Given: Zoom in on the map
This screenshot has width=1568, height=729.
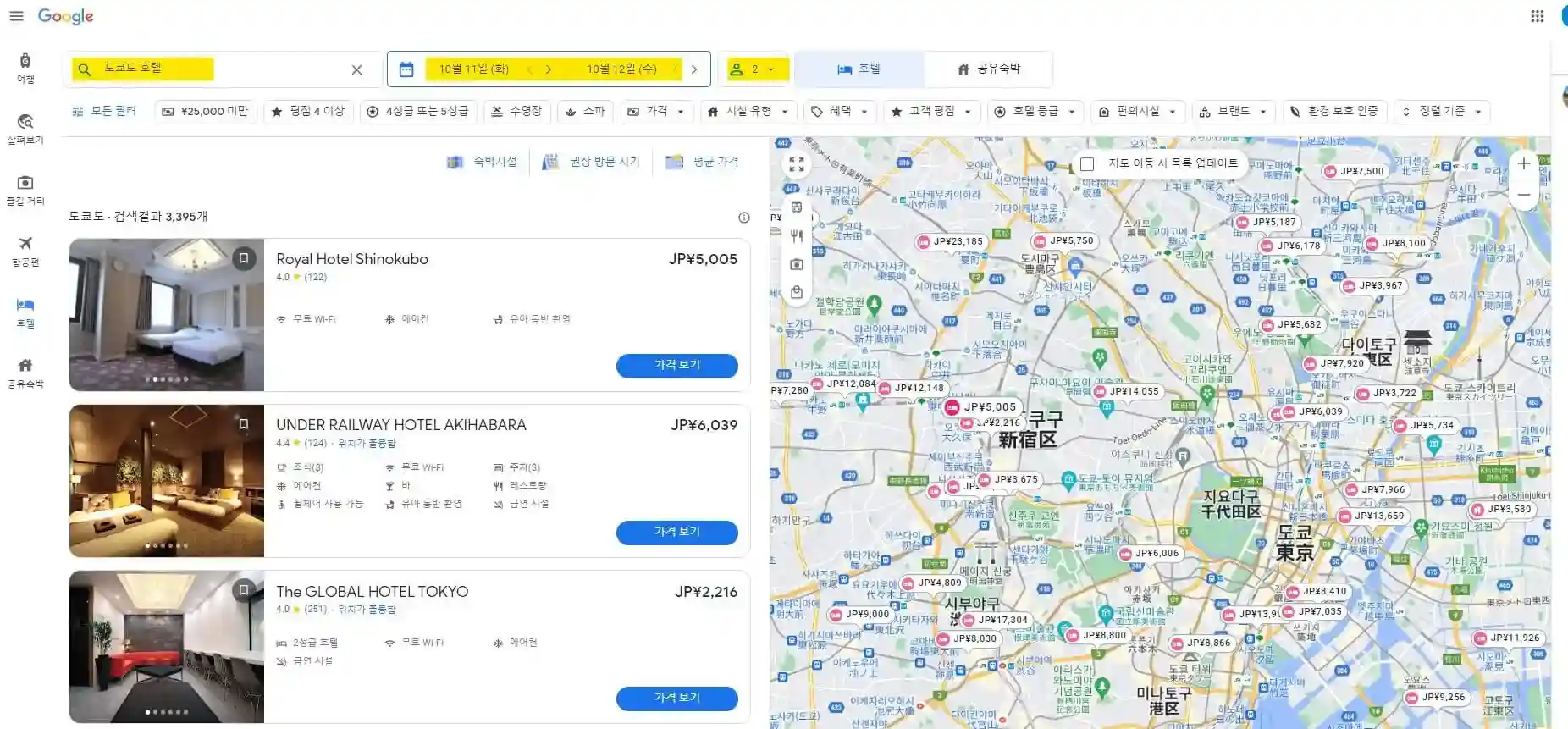Looking at the screenshot, I should coord(1523,164).
